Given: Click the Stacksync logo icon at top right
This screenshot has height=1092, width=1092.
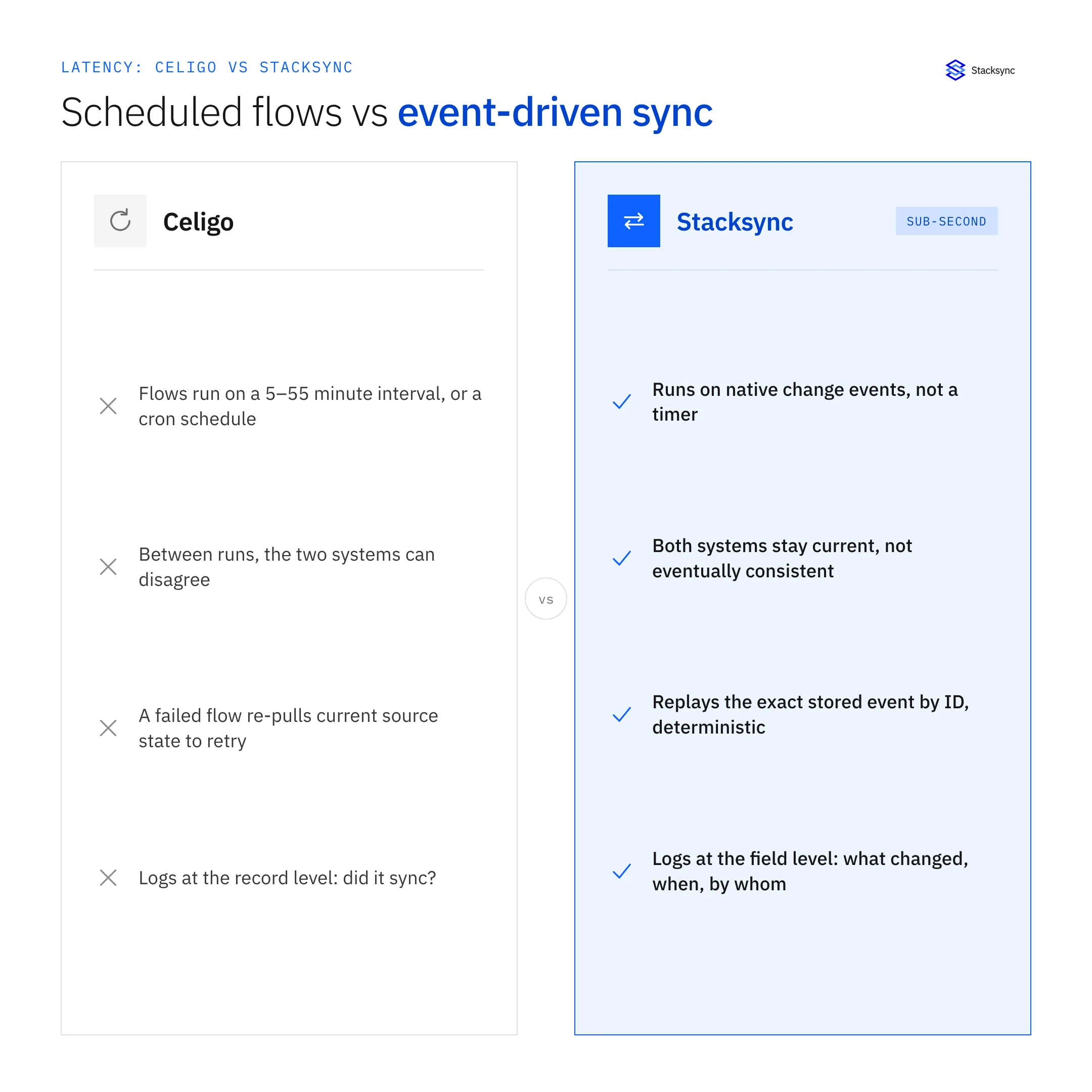Looking at the screenshot, I should coord(955,70).
